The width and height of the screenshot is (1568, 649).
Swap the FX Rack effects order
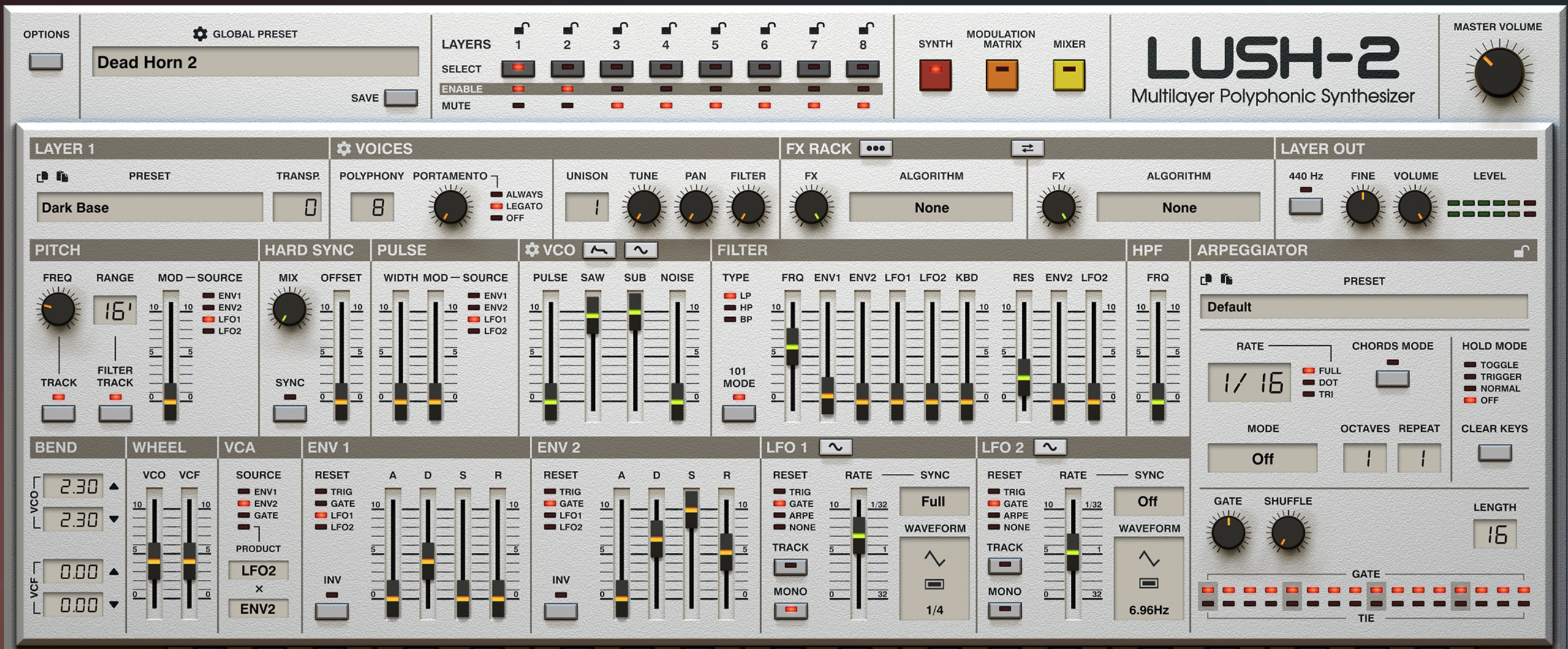point(1028,149)
